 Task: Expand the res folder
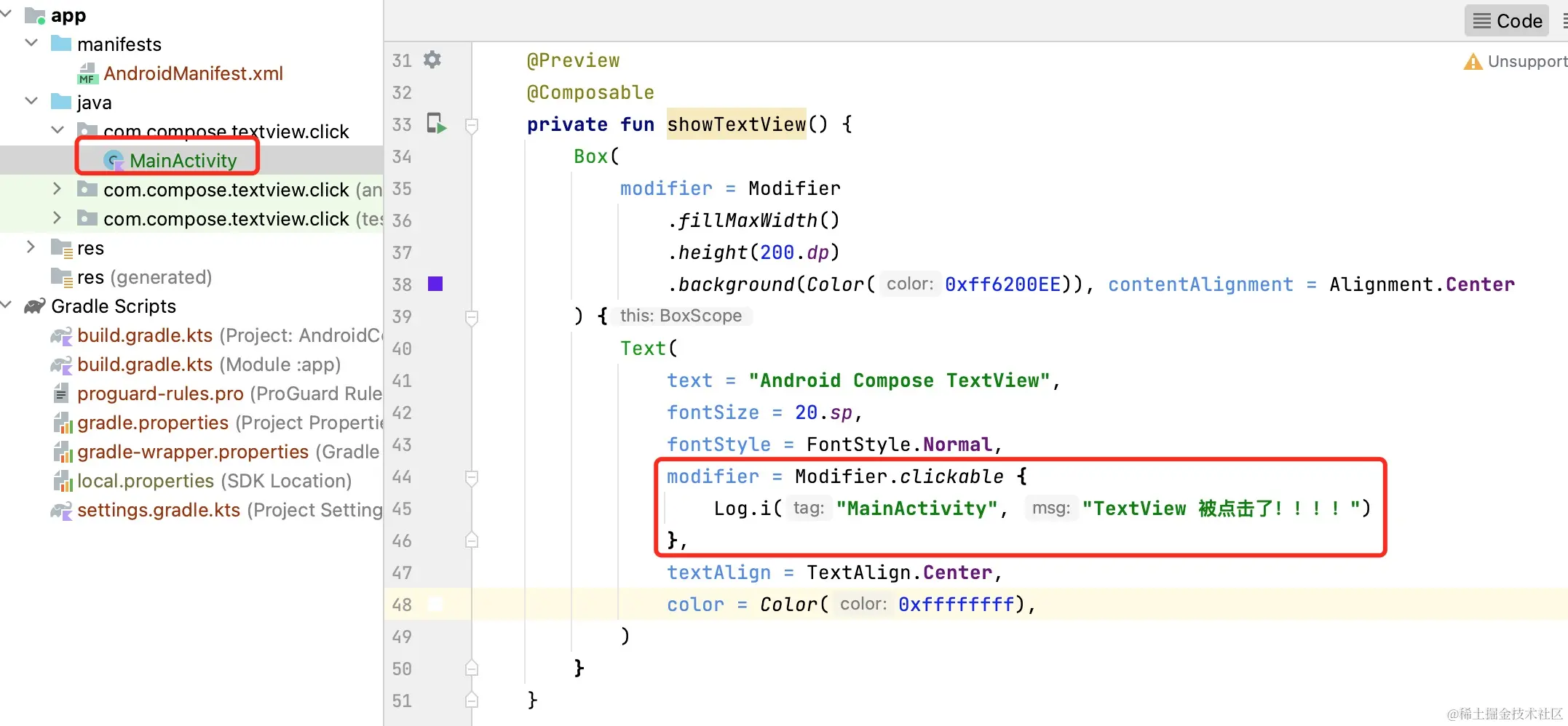click(31, 247)
